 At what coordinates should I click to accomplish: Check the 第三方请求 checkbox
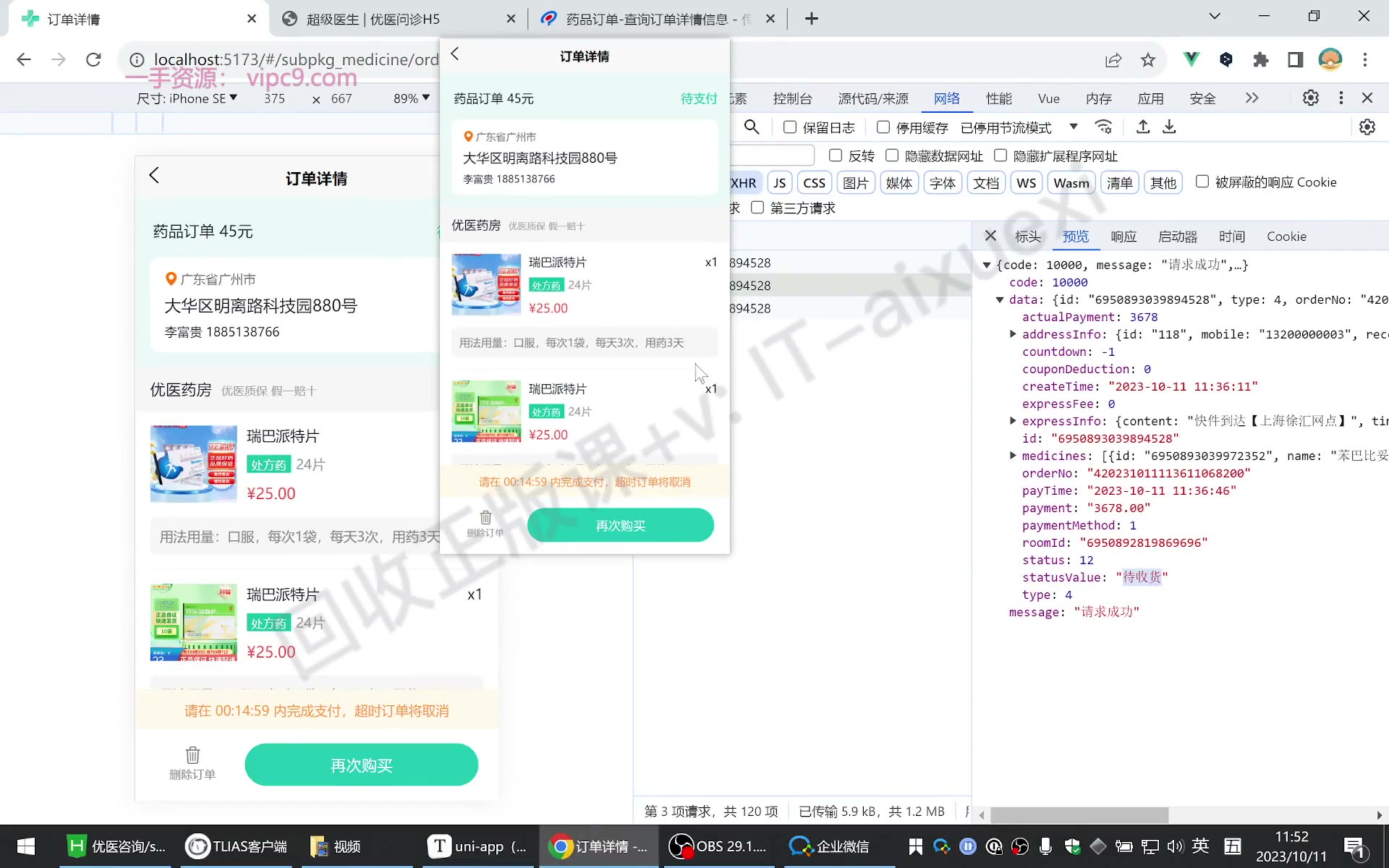757,208
